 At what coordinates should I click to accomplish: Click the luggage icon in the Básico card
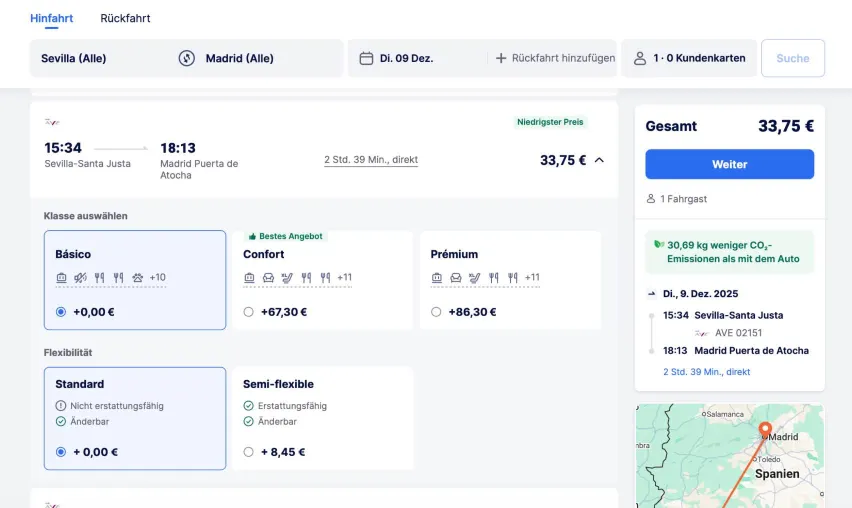[61, 277]
